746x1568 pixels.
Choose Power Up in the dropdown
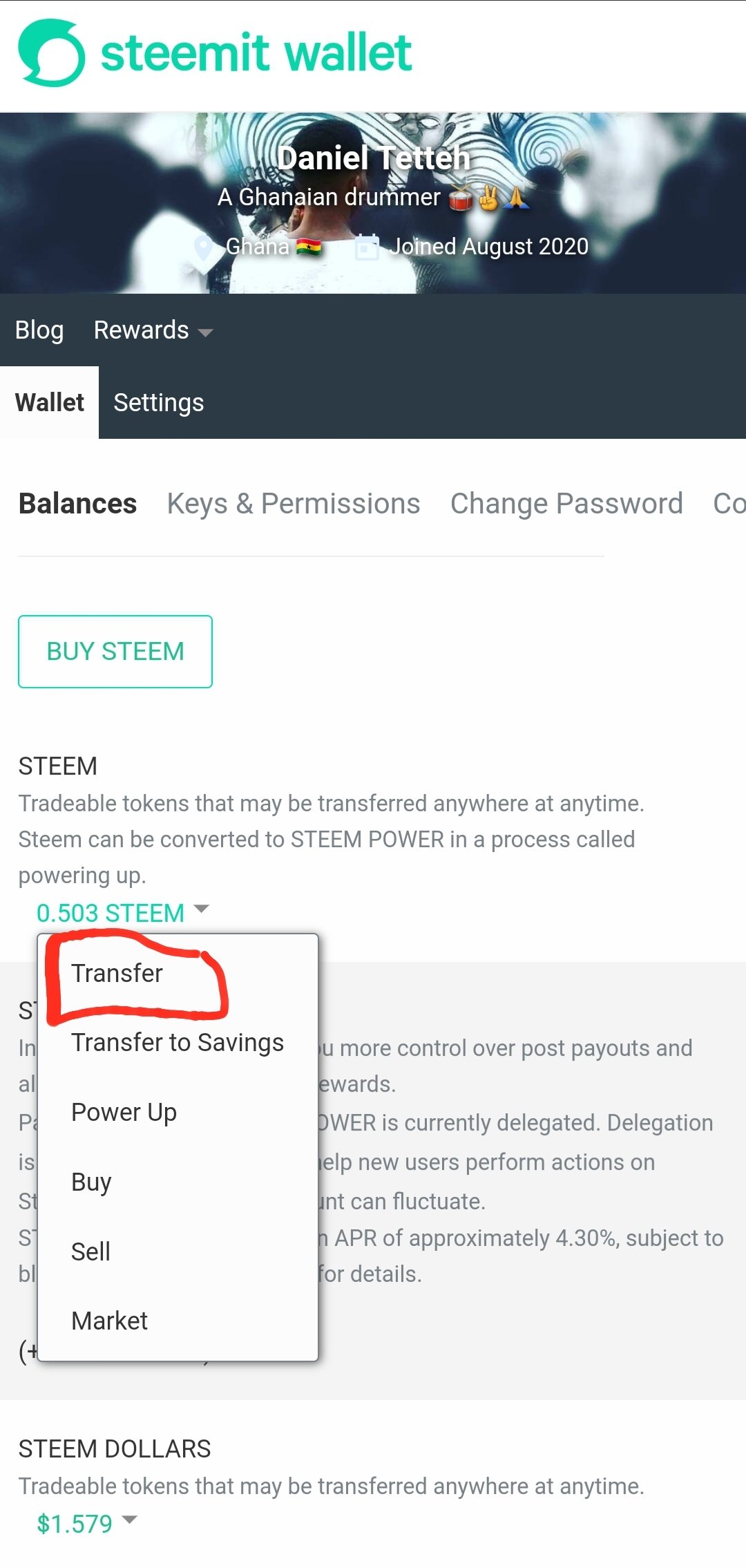[124, 1112]
